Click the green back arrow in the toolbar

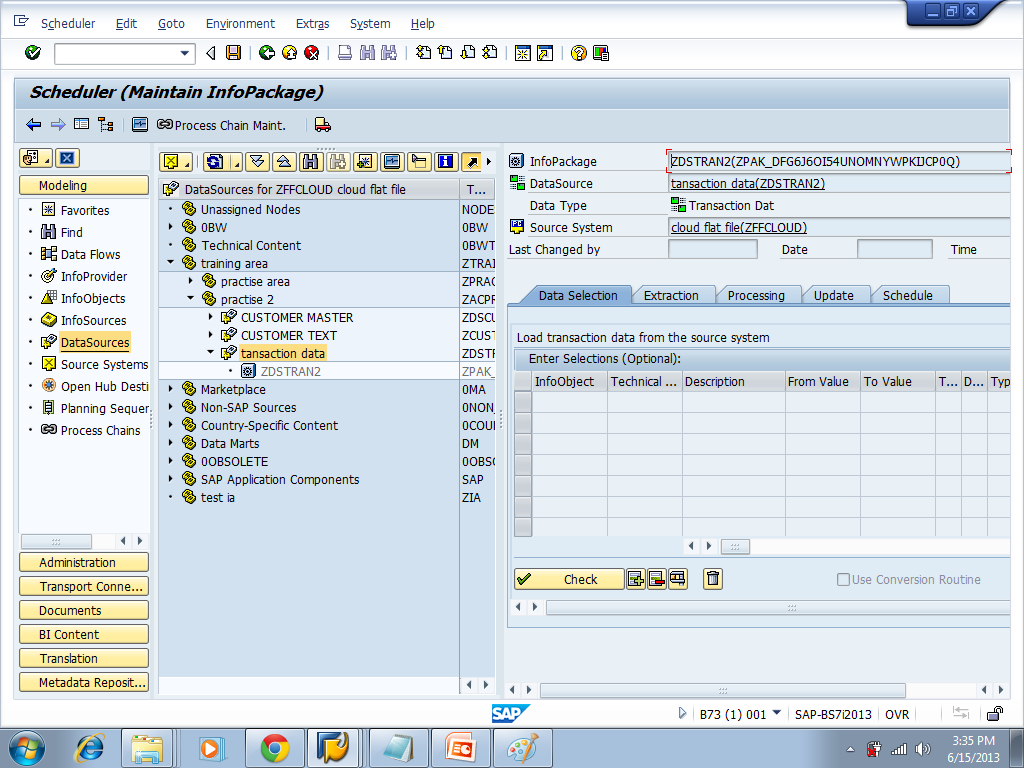(x=266, y=53)
